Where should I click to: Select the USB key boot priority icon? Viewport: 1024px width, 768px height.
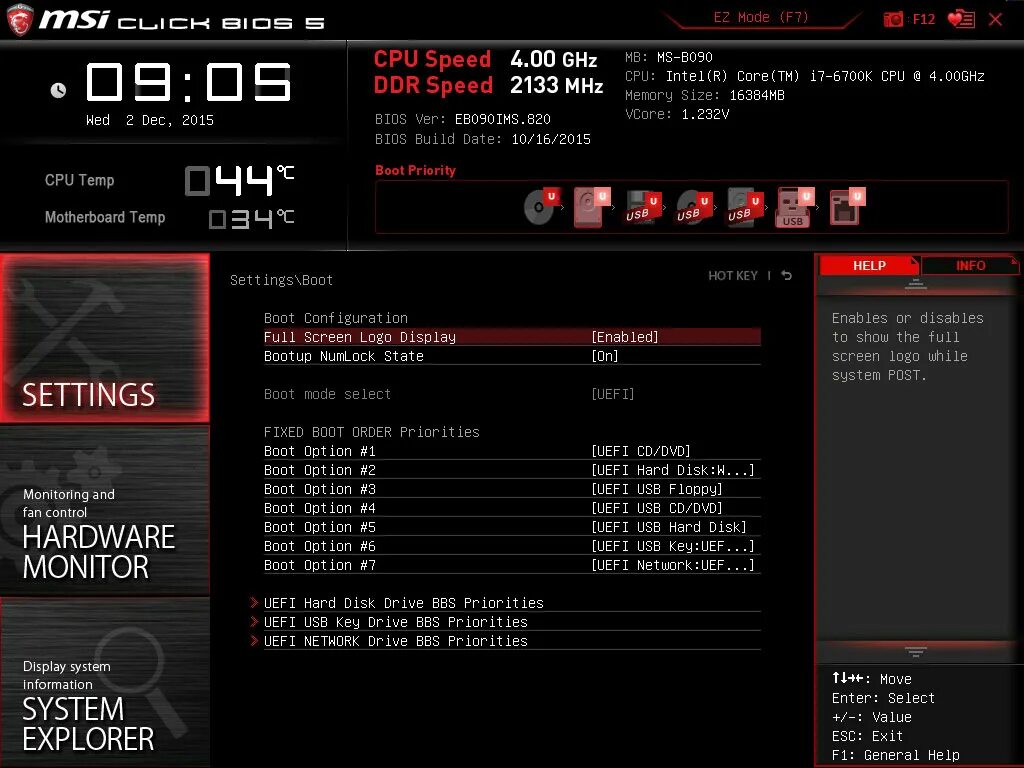[x=795, y=208]
